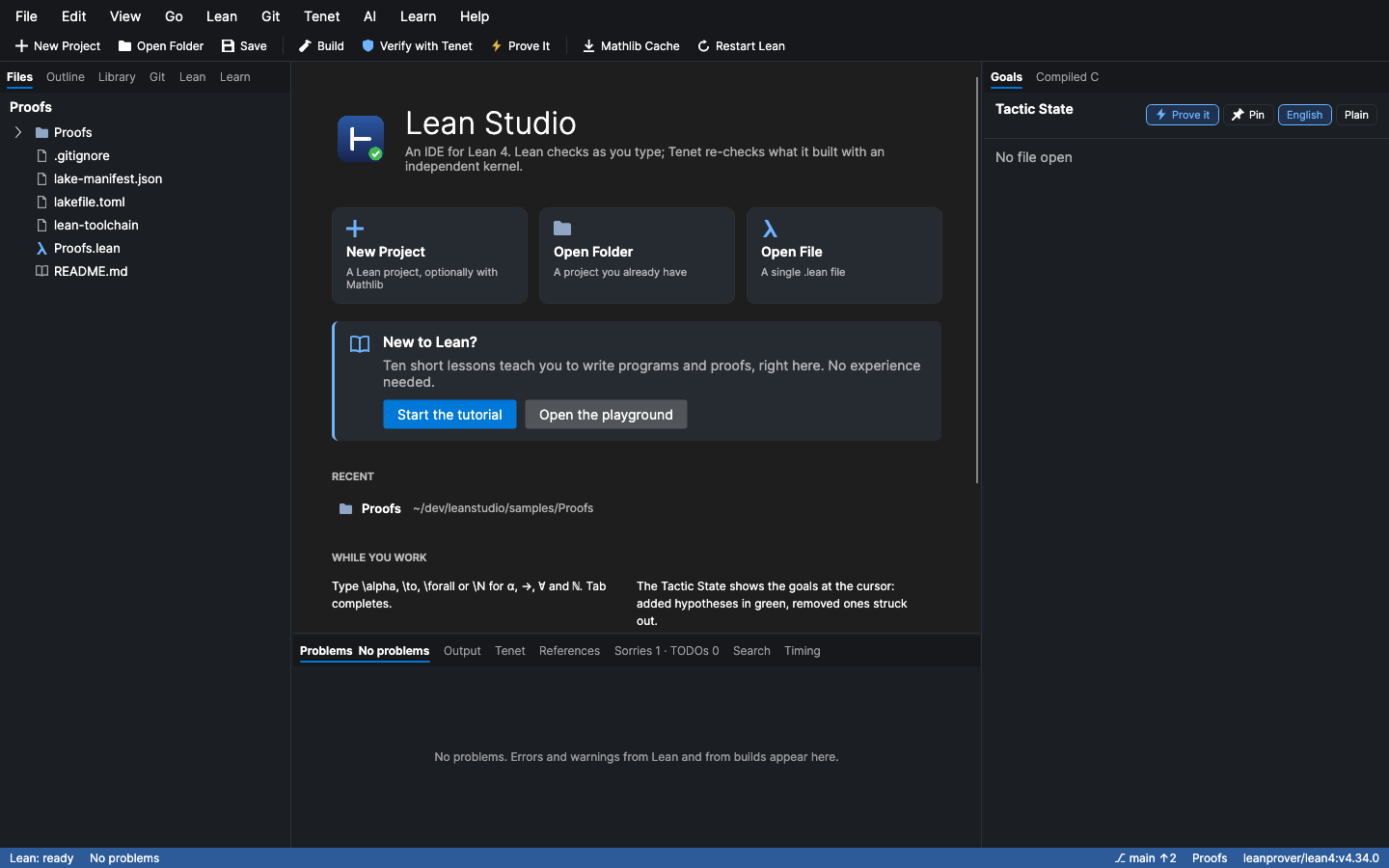
Task: Select the Open Folder card
Action: coord(637,256)
